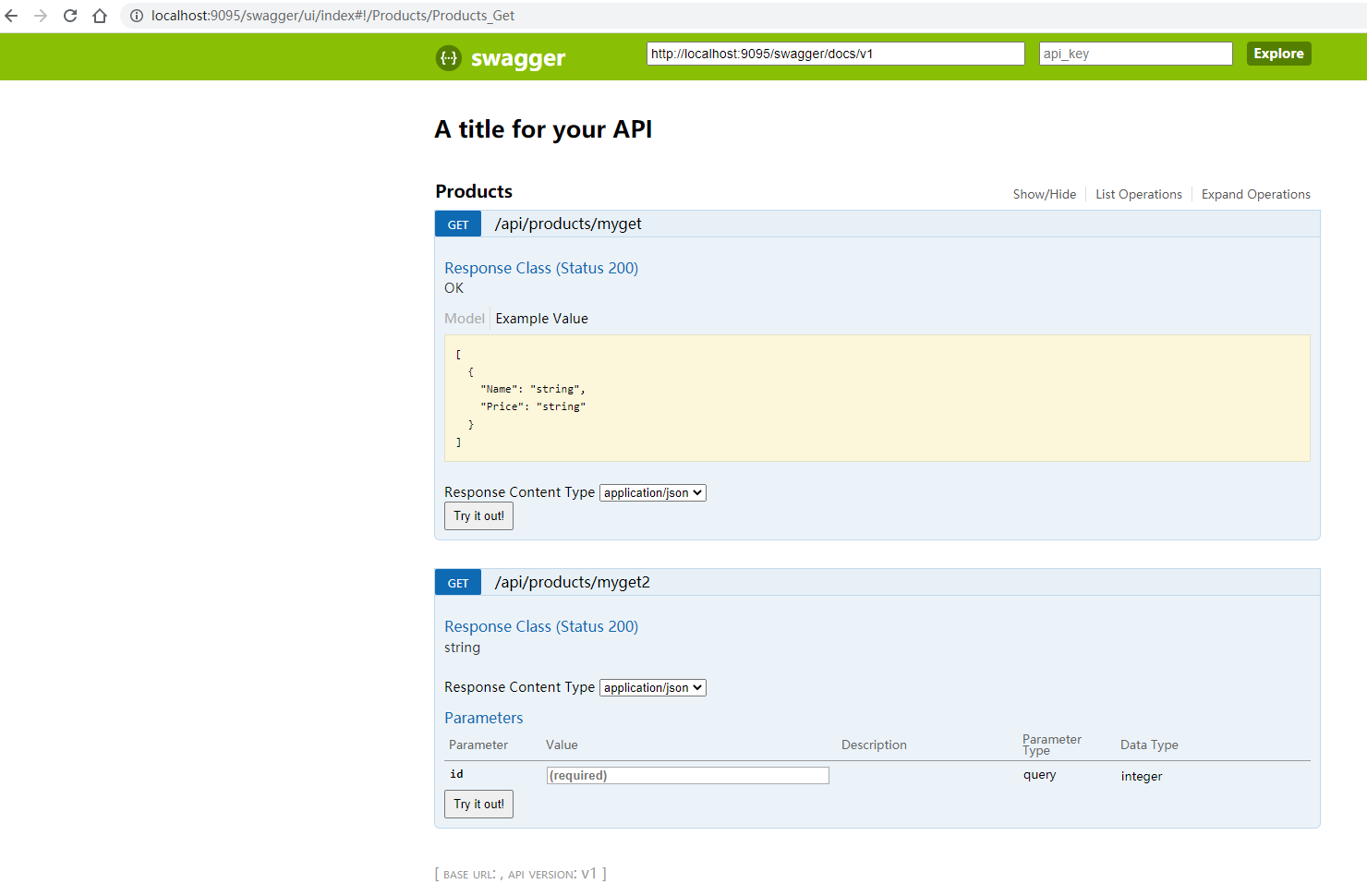Click the api_key input field
This screenshot has height=896, width=1367.
[x=1136, y=54]
